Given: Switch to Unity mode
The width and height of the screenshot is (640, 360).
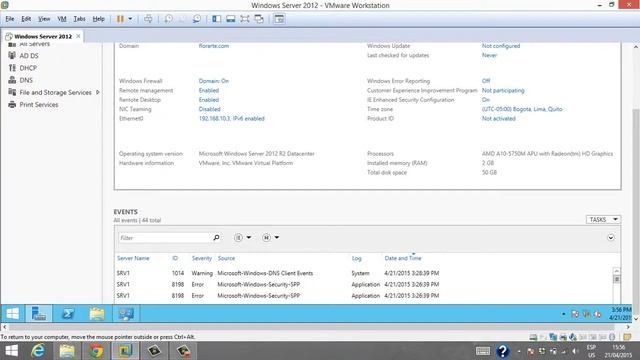Looking at the screenshot, I should click(259, 19).
